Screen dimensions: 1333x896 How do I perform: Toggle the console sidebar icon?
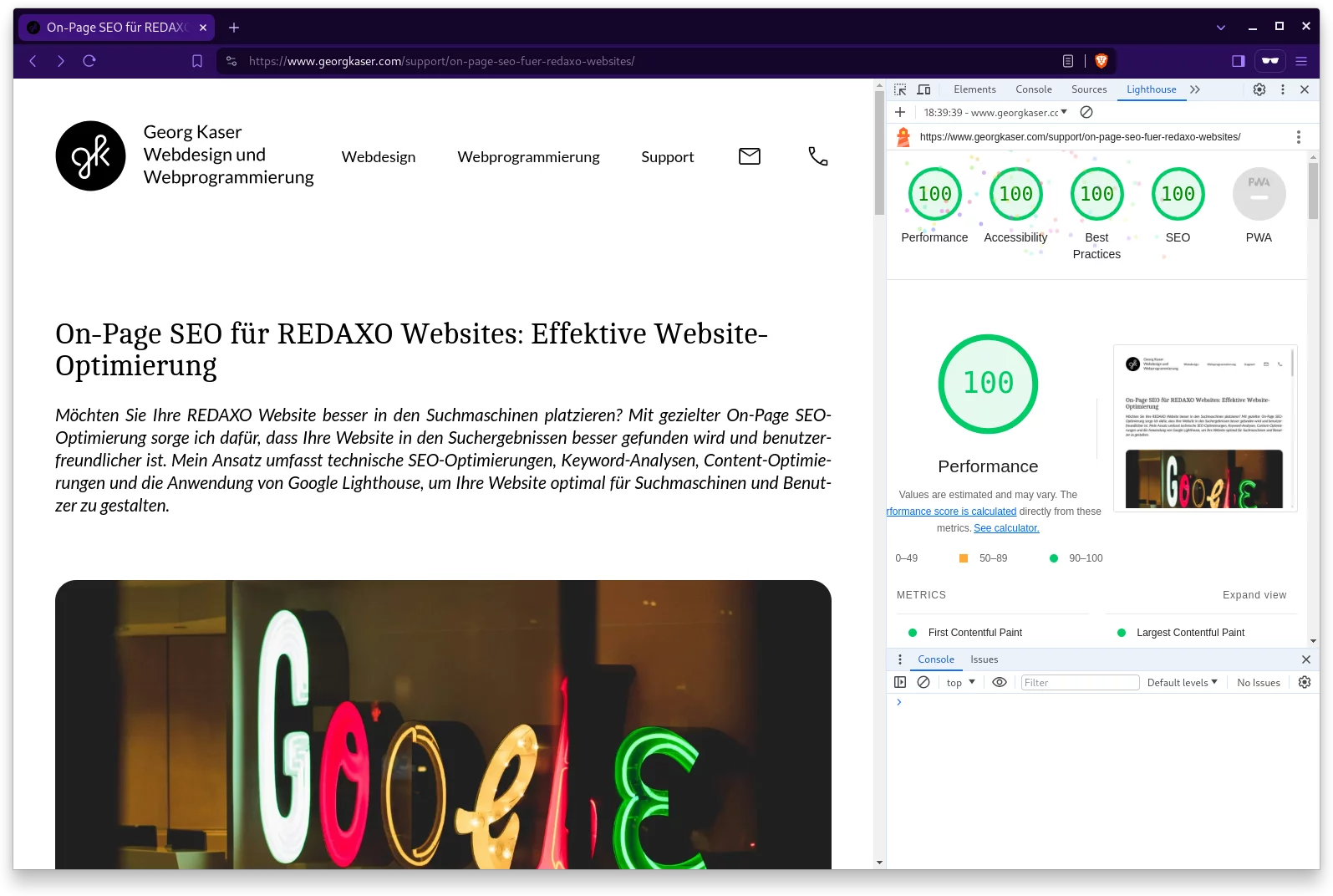(900, 682)
